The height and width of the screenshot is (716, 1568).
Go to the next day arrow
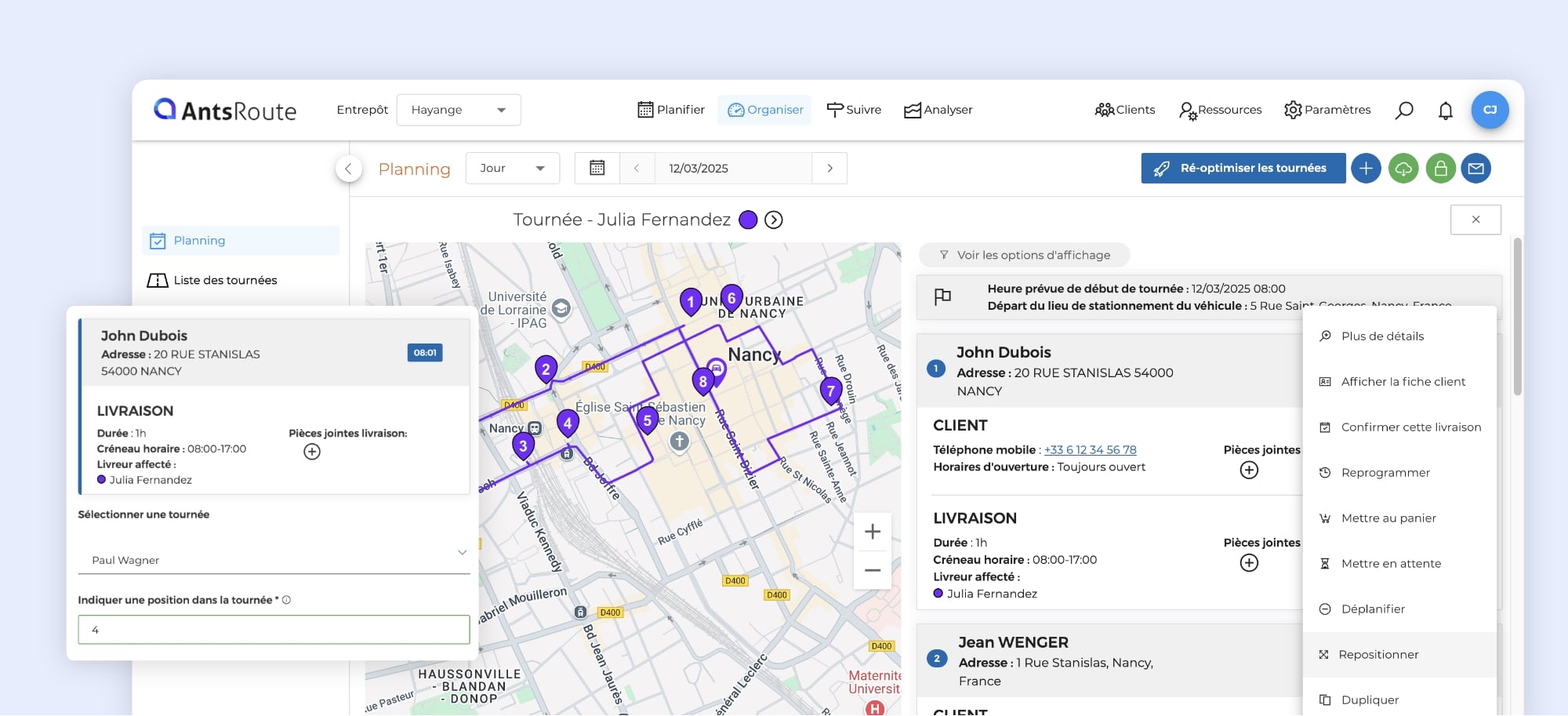point(829,169)
